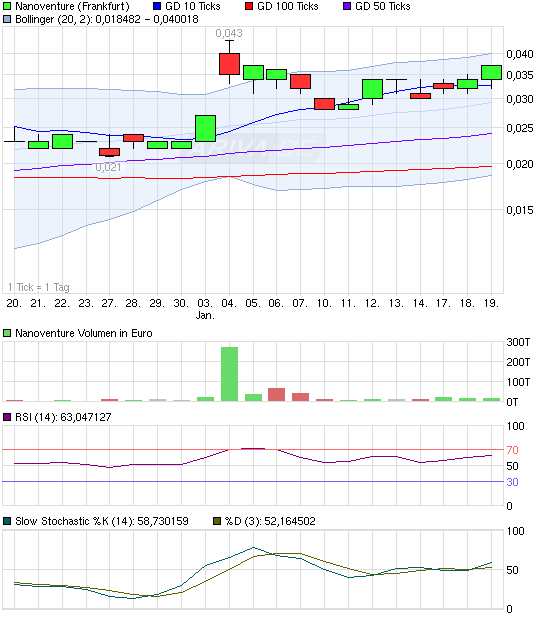545x631 pixels.
Task: Click the red candlestick on 04. Jan
Action: (x=229, y=64)
